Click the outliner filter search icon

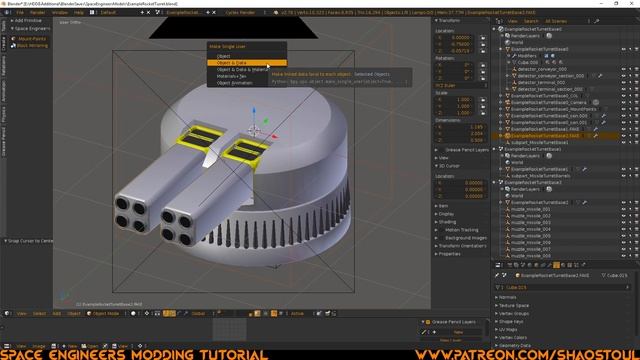pyautogui.click(x=597, y=21)
